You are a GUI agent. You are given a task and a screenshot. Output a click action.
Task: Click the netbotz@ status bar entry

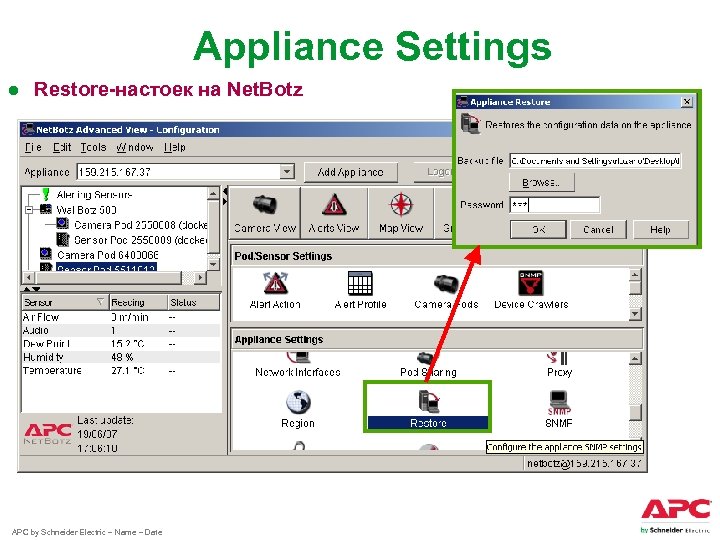coord(584,463)
